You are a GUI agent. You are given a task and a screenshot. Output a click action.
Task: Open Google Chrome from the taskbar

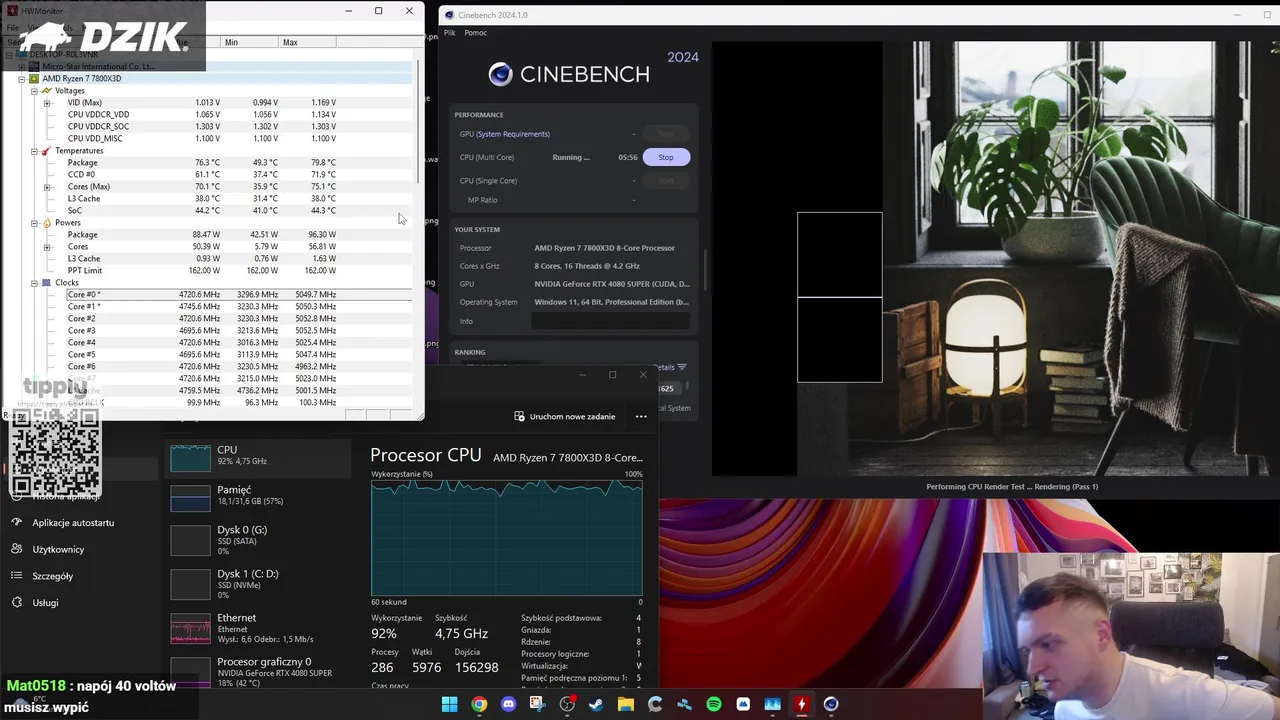479,704
